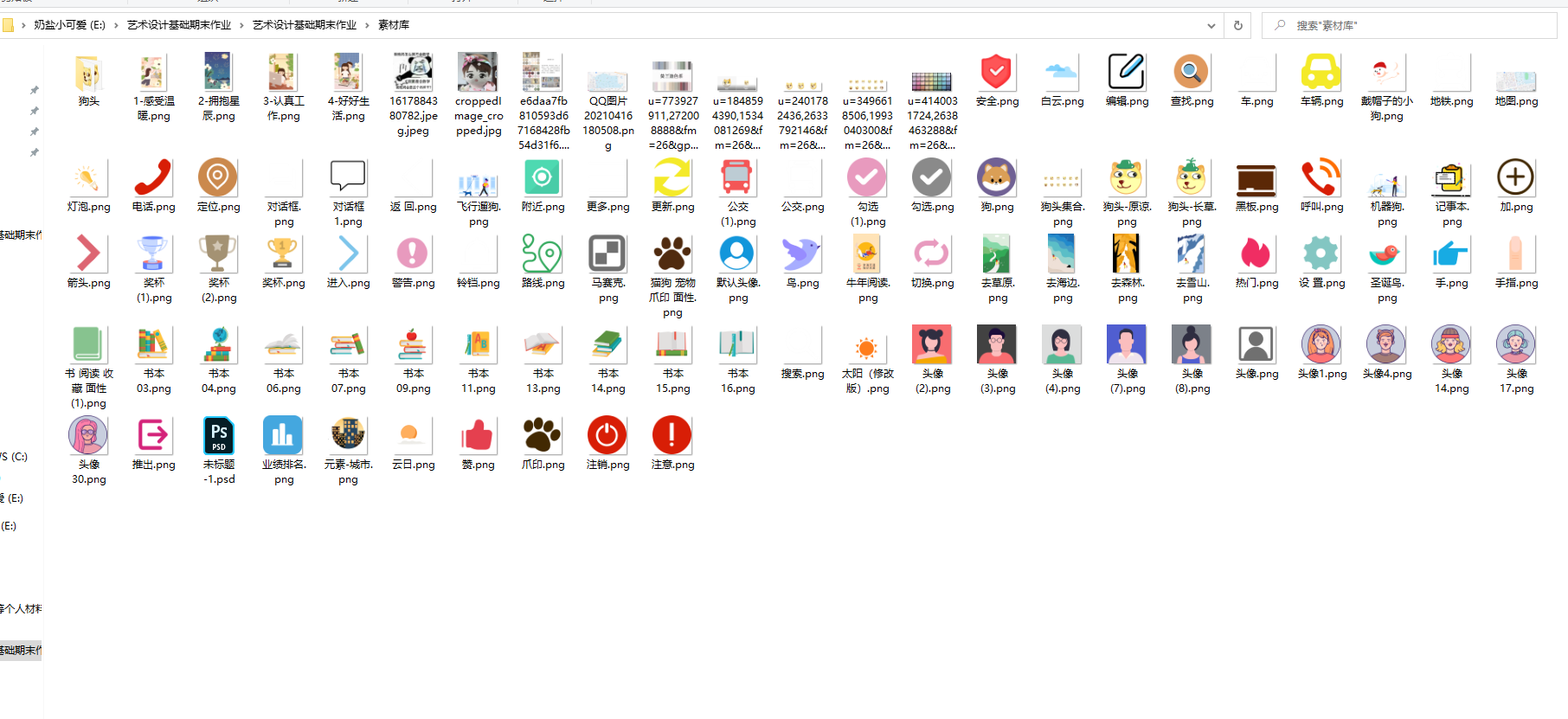Select the 警告.png pink warning file
The width and height of the screenshot is (1568, 719).
pyautogui.click(x=413, y=254)
